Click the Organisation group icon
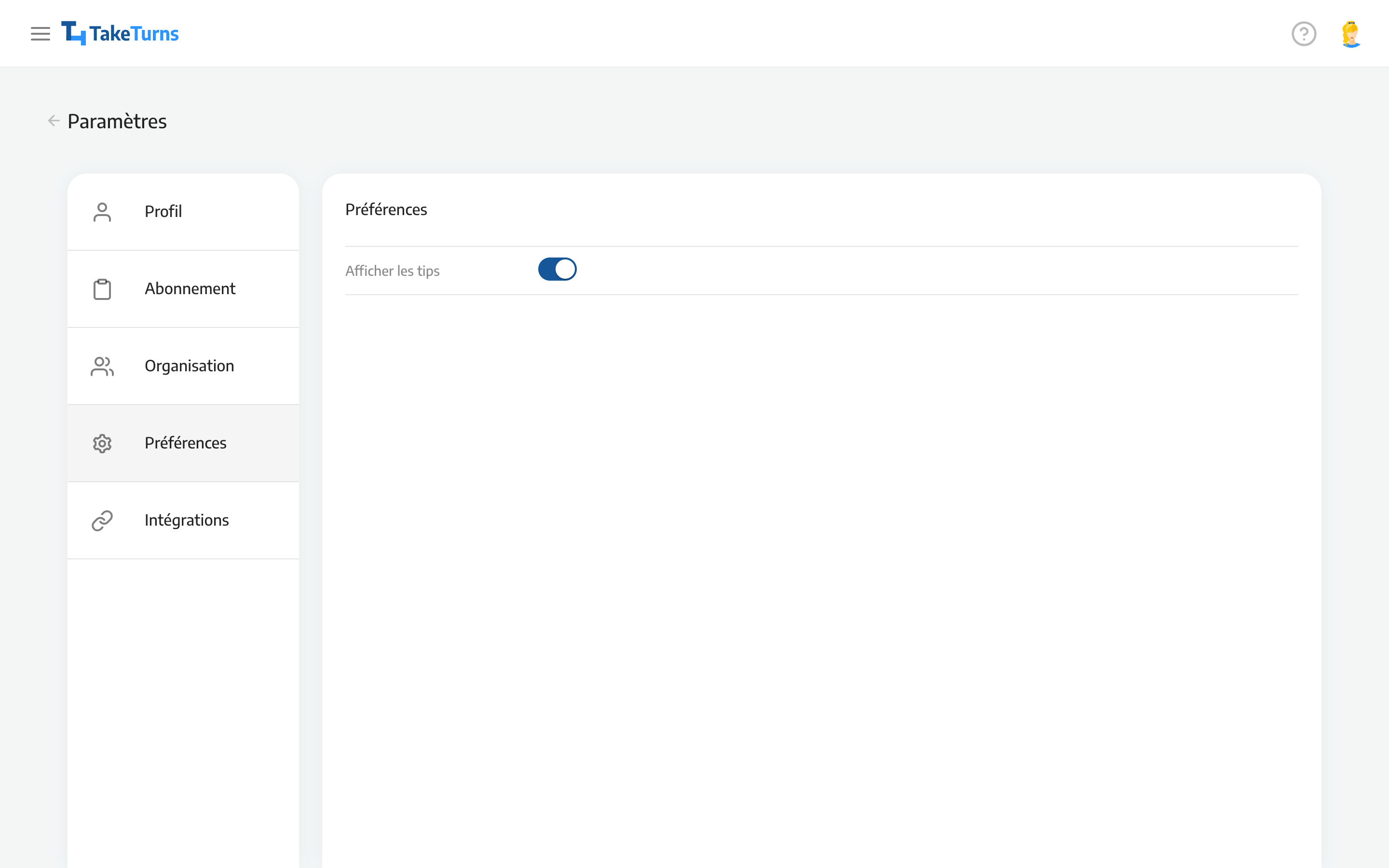This screenshot has width=1389, height=868. click(x=102, y=365)
